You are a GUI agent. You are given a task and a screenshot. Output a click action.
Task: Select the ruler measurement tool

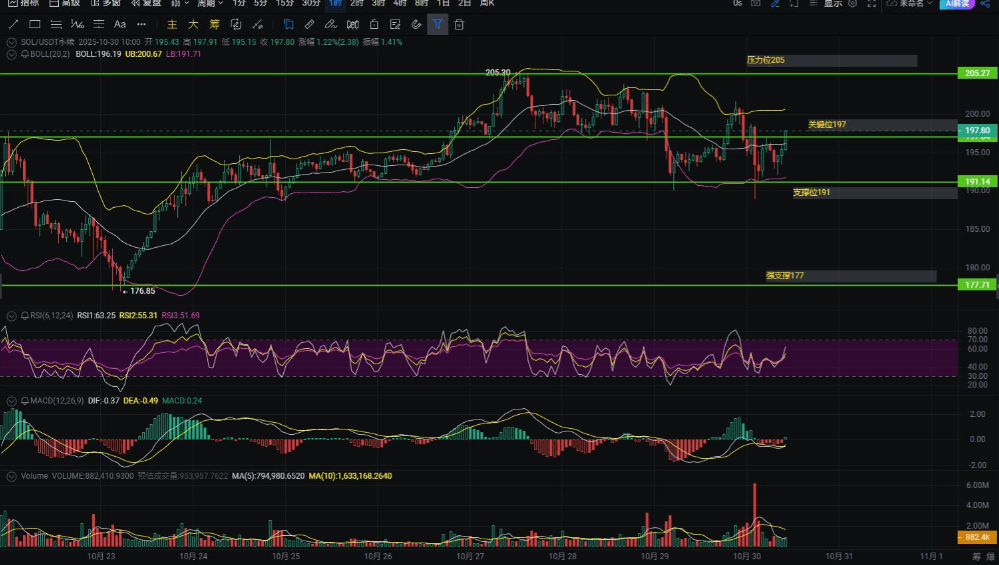coord(309,24)
